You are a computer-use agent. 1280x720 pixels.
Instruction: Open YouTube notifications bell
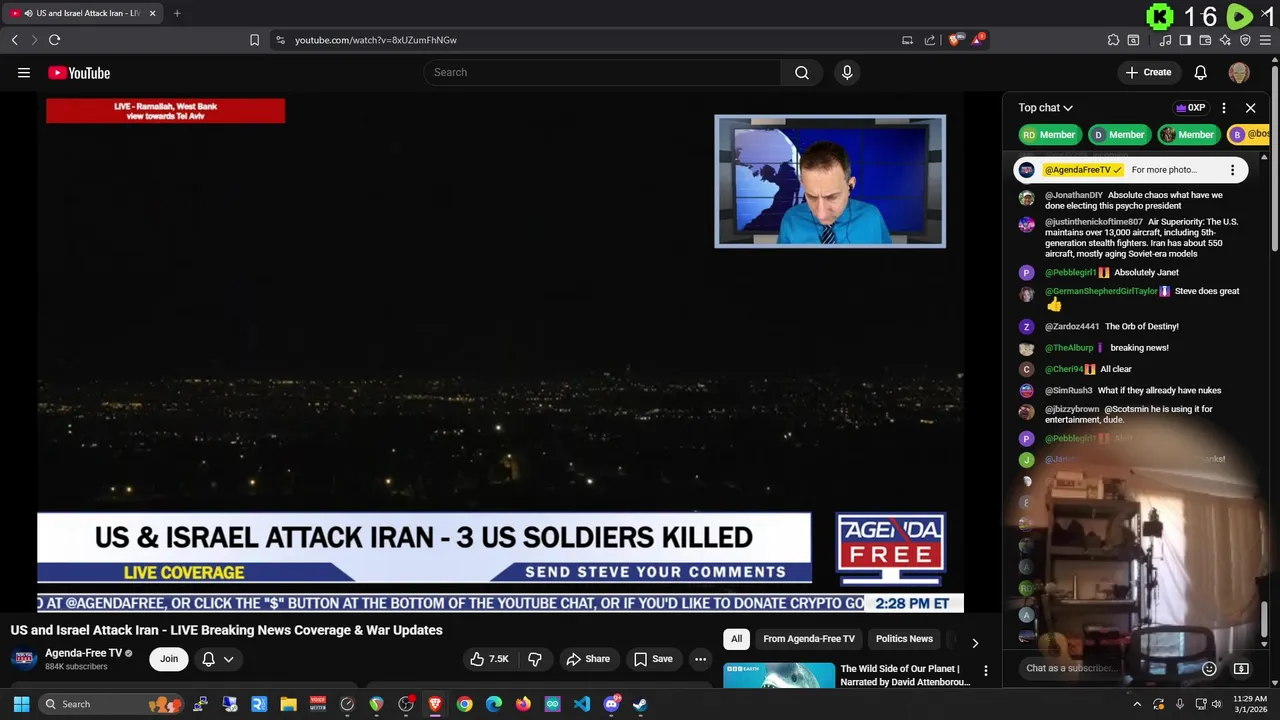[x=1200, y=72]
